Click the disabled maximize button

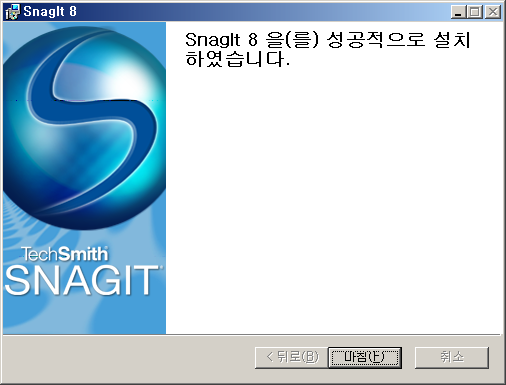tap(475, 12)
